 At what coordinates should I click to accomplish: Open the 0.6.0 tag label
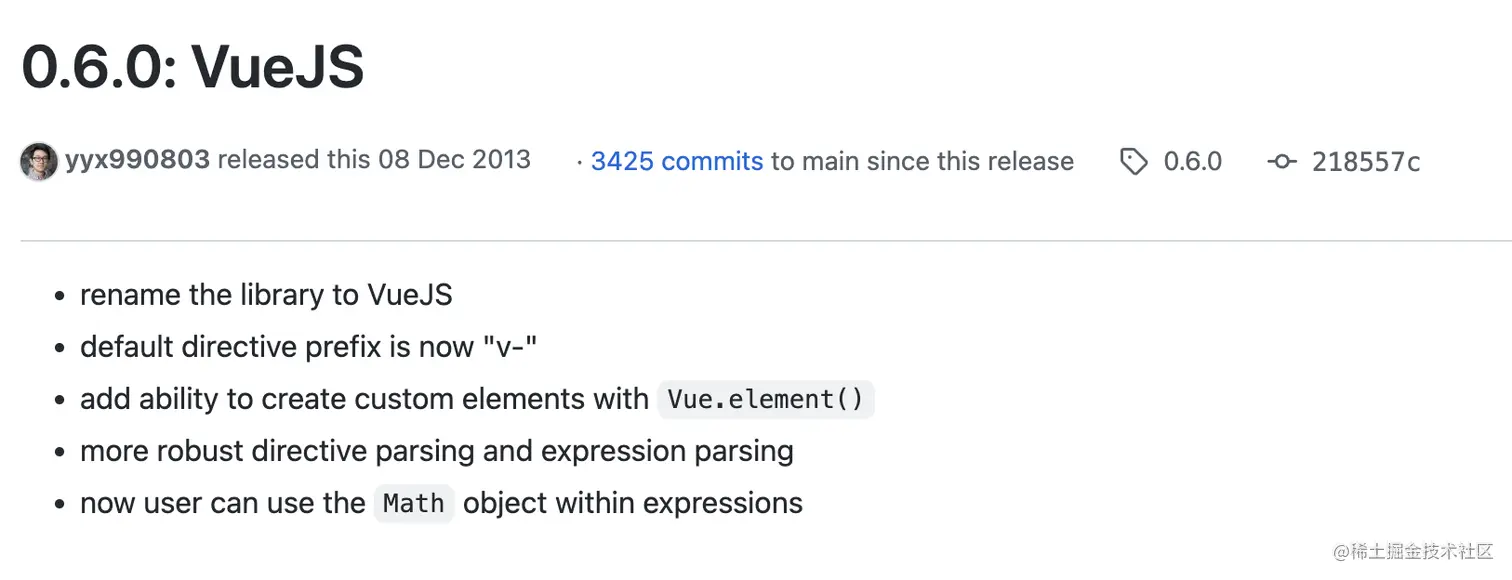click(x=1192, y=162)
